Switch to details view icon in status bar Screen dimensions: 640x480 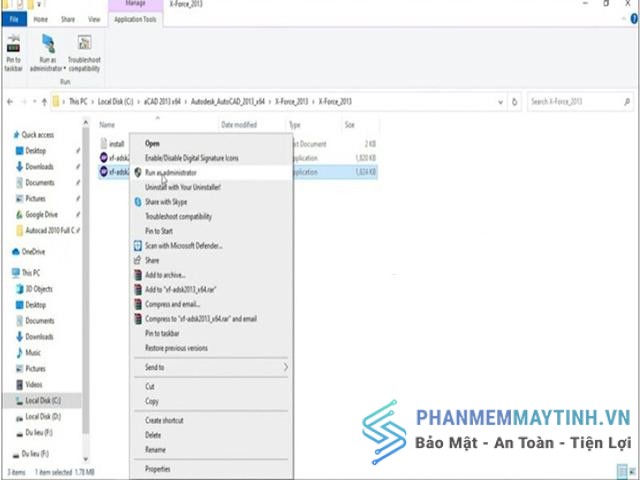622,471
